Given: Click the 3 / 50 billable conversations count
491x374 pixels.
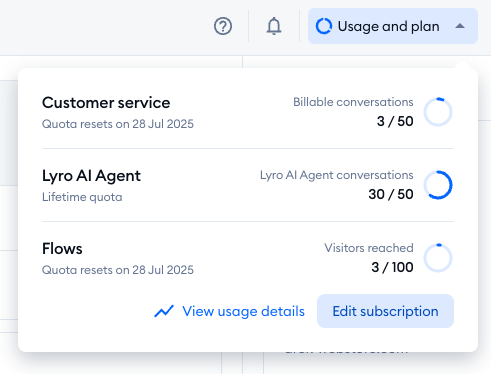Looking at the screenshot, I should click(395, 121).
